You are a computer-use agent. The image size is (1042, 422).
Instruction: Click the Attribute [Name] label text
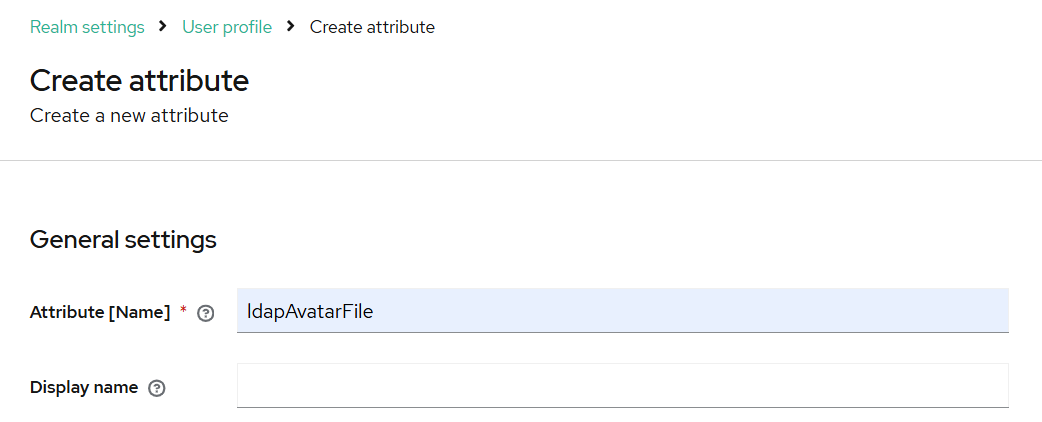100,312
